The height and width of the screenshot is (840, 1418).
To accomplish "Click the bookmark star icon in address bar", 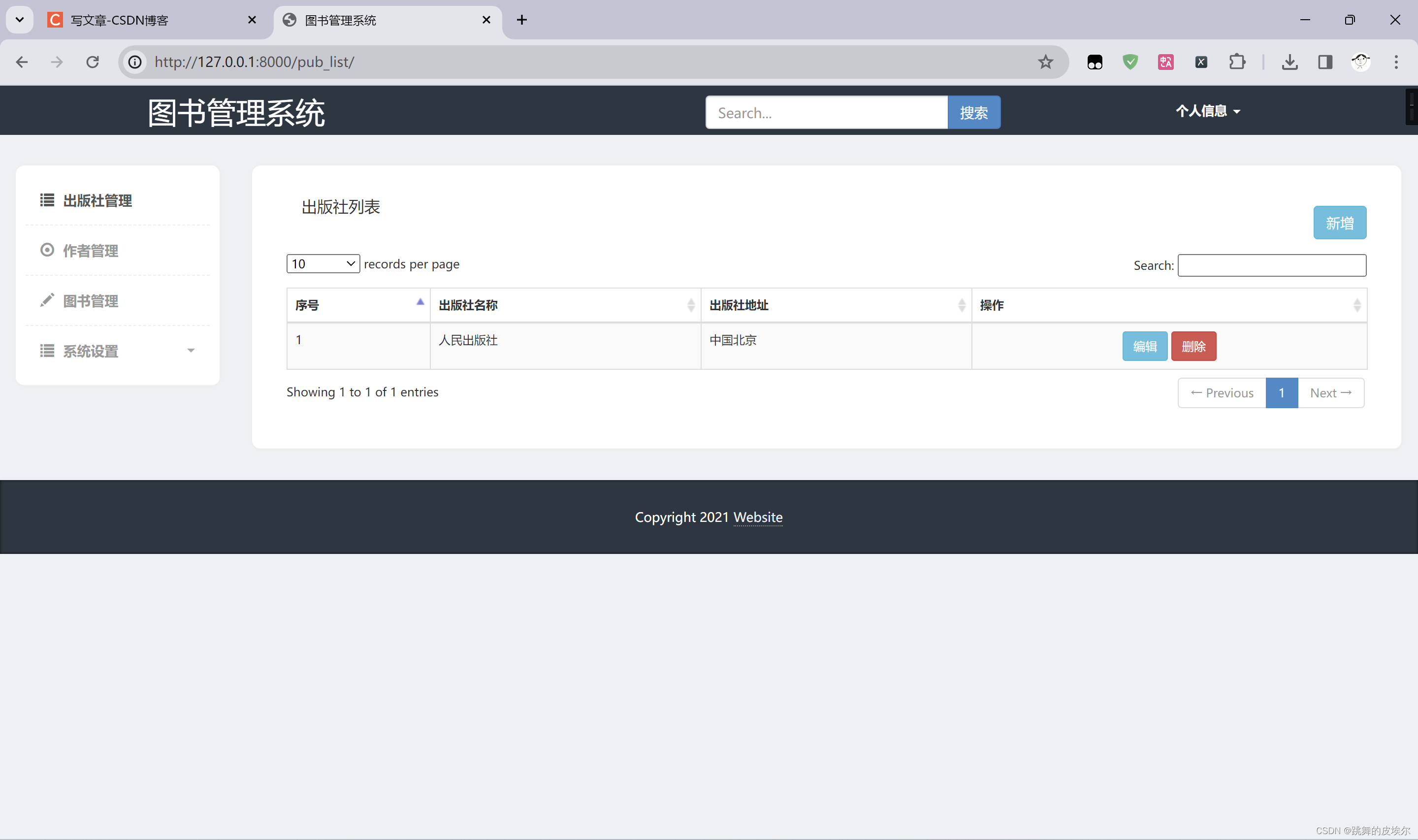I will (x=1045, y=62).
